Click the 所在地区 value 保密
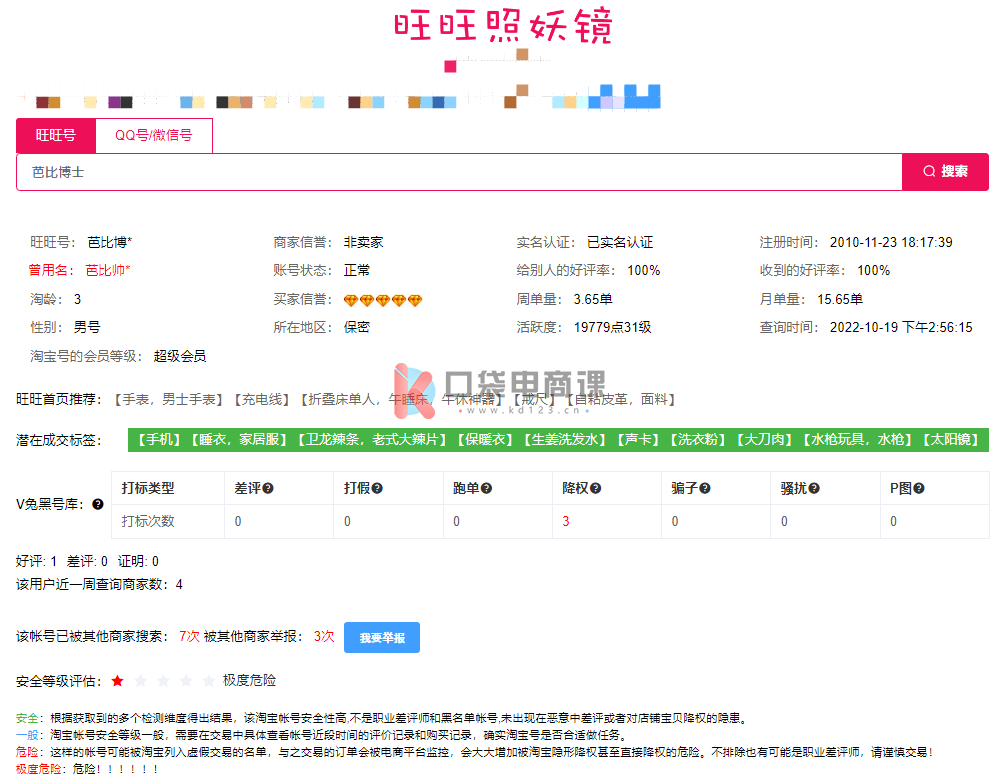The image size is (993, 784). point(357,327)
